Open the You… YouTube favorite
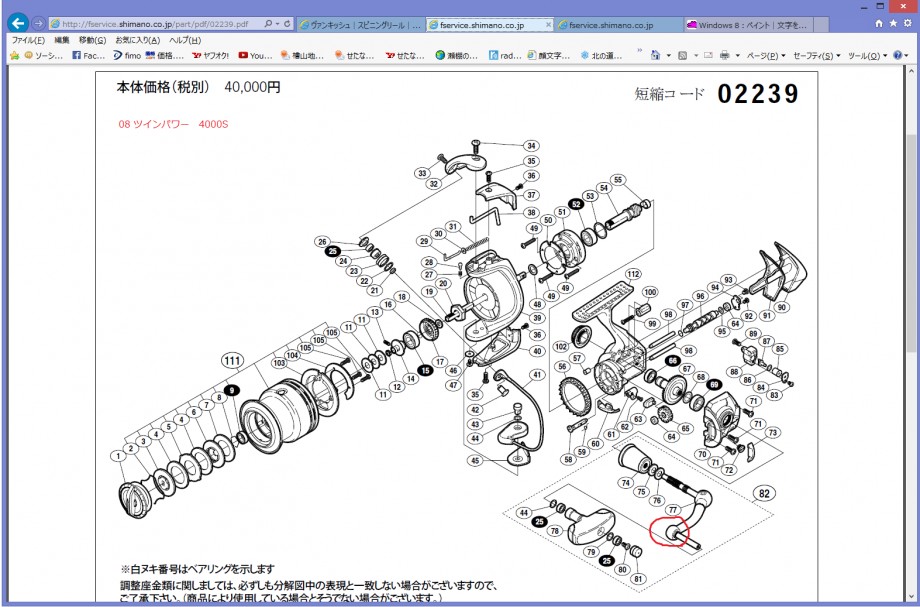The width and height of the screenshot is (920, 607). (256, 56)
